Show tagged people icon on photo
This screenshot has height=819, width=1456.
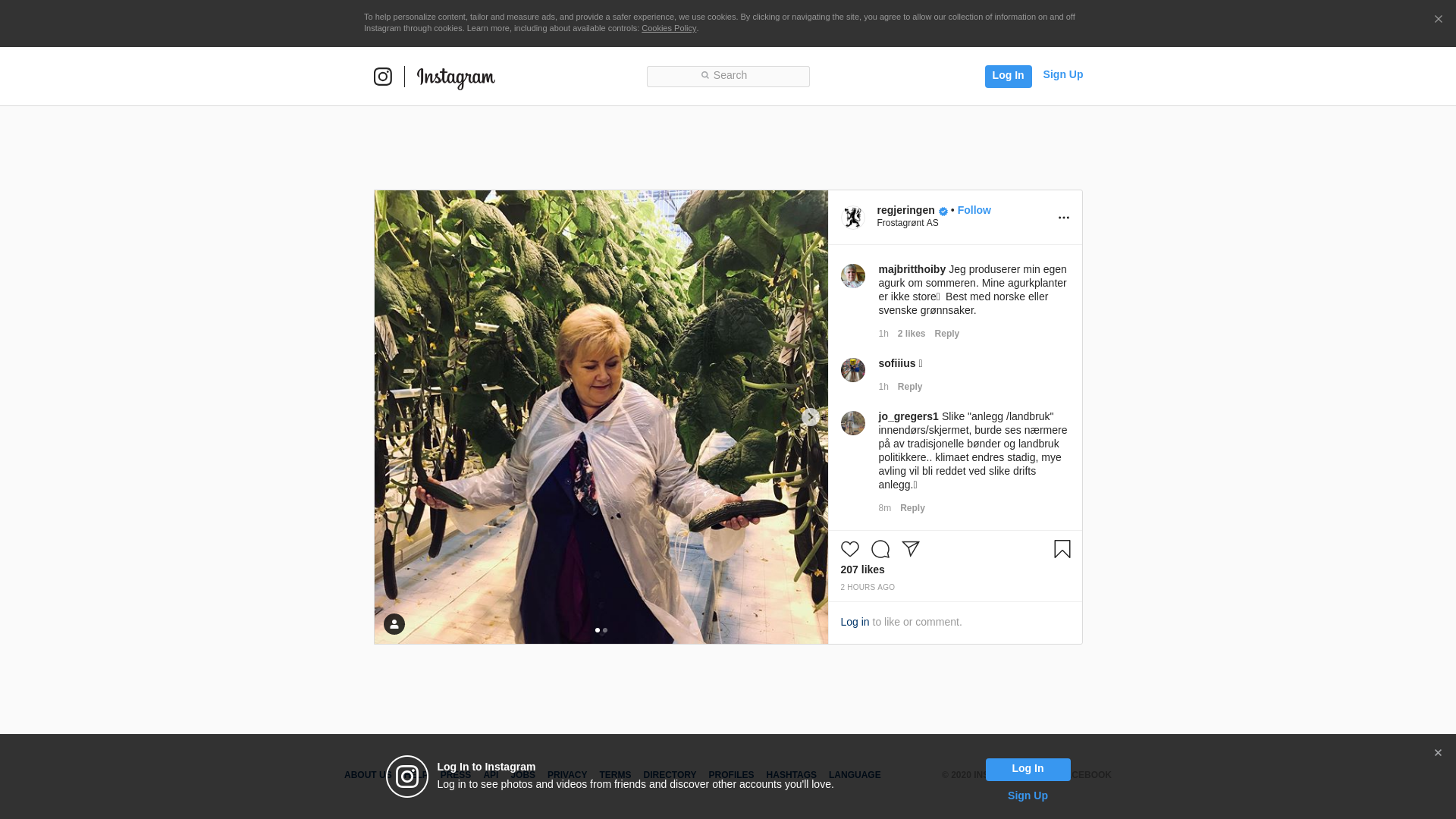click(x=394, y=624)
